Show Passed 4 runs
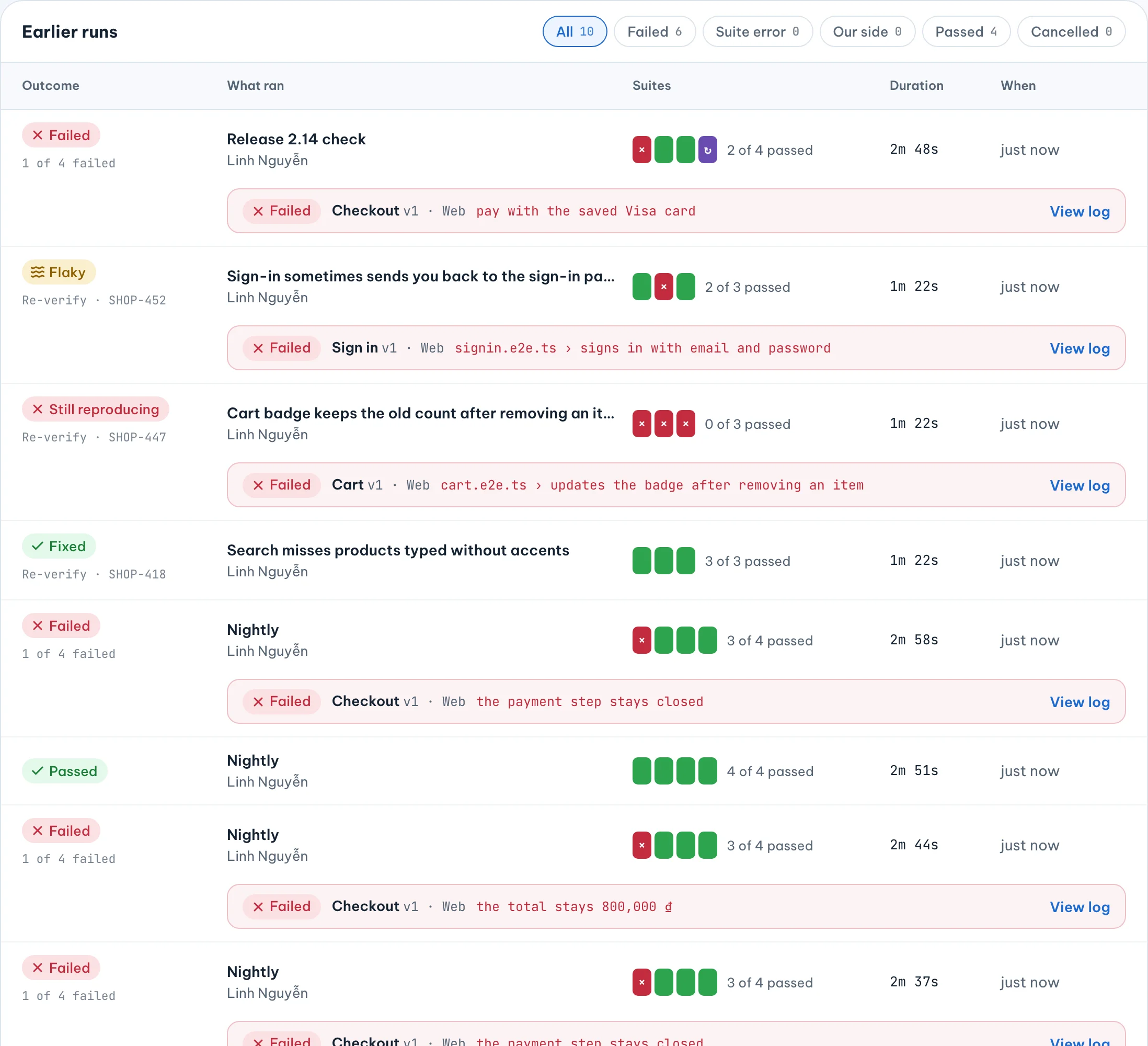The height and width of the screenshot is (1046, 1148). pos(966,32)
